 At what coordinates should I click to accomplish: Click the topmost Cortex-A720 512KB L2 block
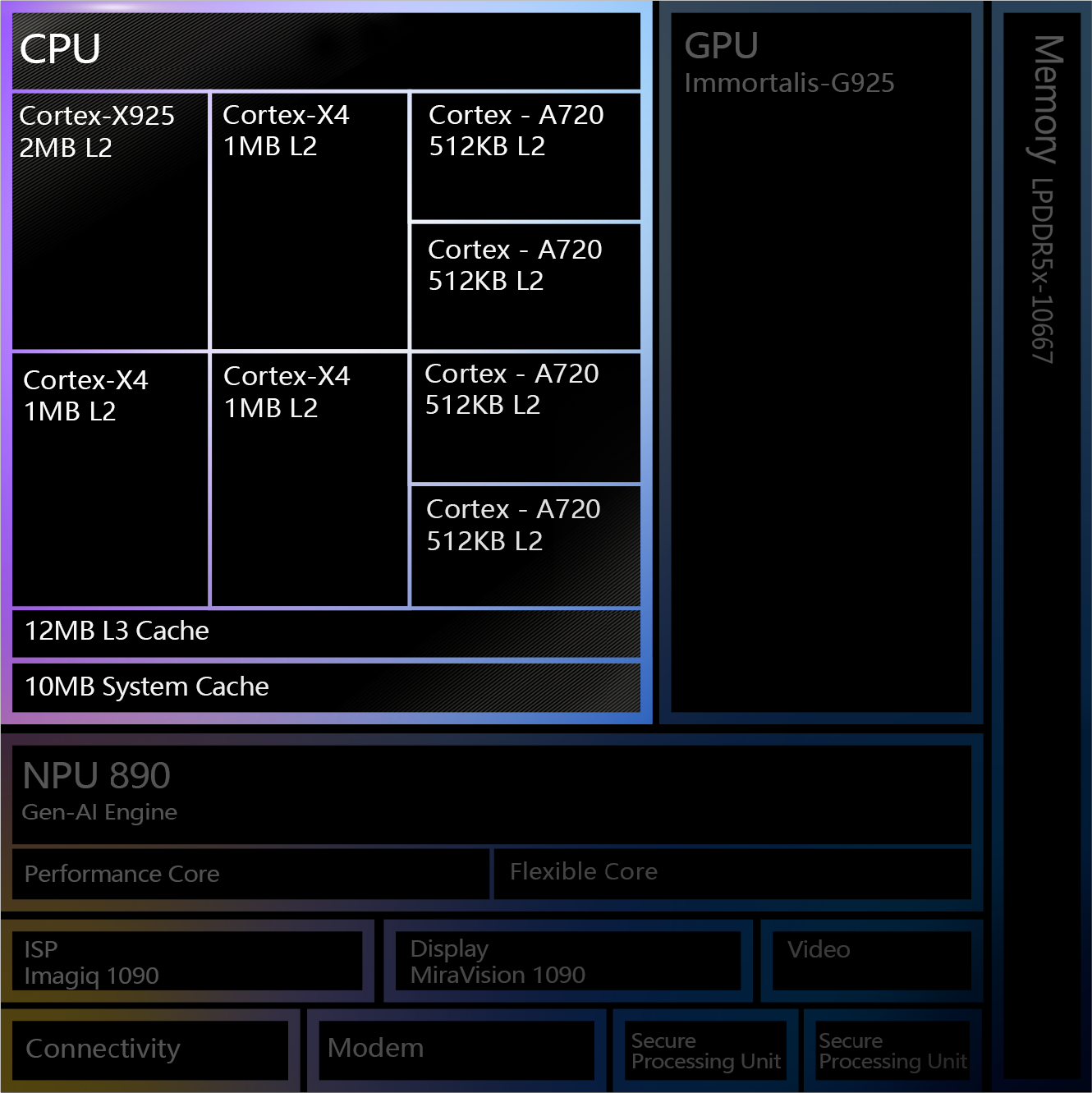pos(525,156)
